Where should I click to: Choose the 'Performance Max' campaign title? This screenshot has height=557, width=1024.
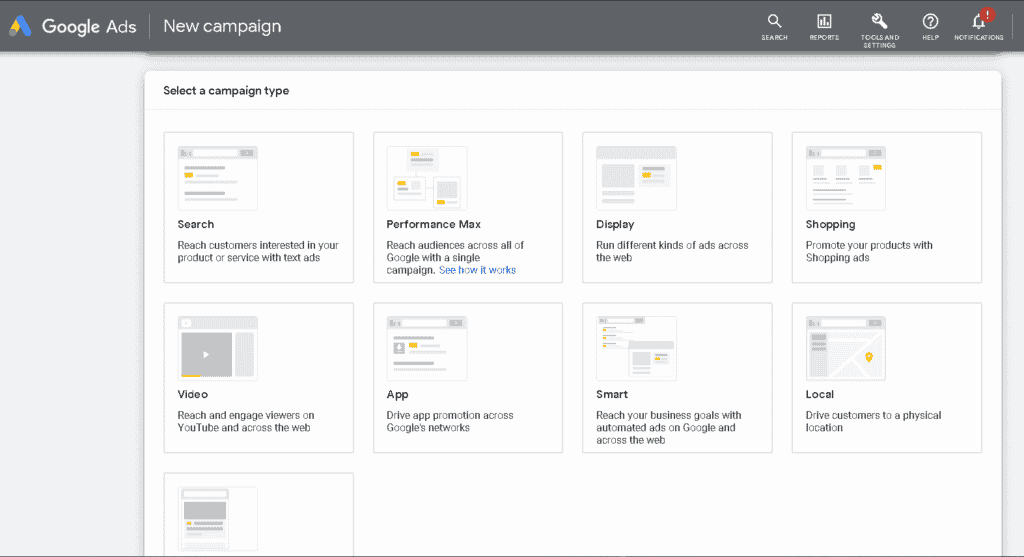point(434,224)
